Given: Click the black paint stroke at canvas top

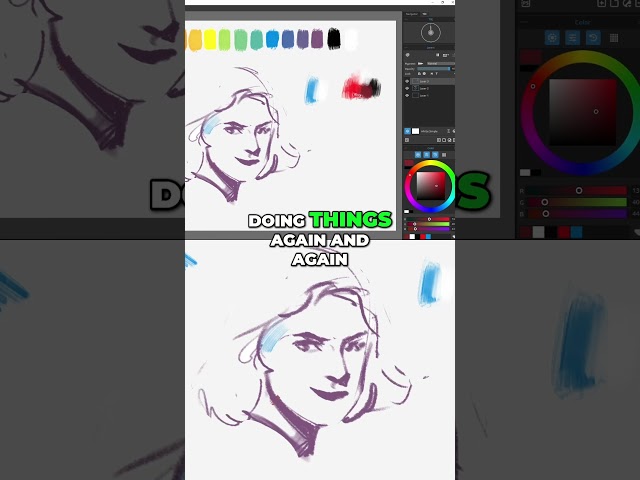Looking at the screenshot, I should click(334, 39).
